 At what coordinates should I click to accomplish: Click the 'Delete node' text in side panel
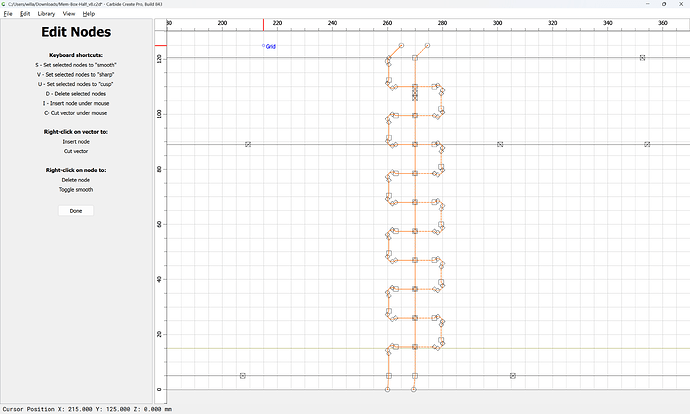tap(76, 180)
